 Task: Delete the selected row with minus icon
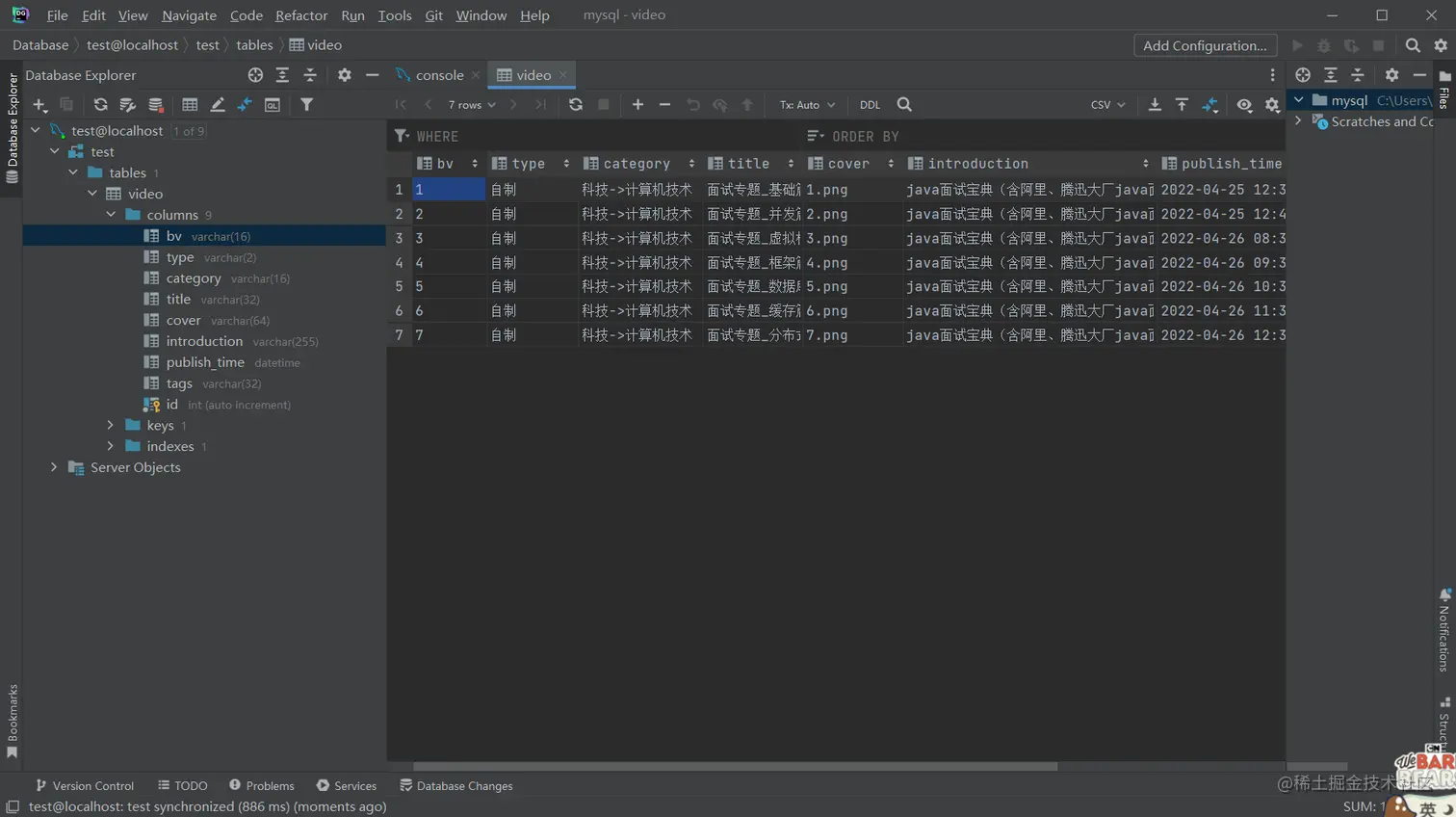click(x=664, y=105)
